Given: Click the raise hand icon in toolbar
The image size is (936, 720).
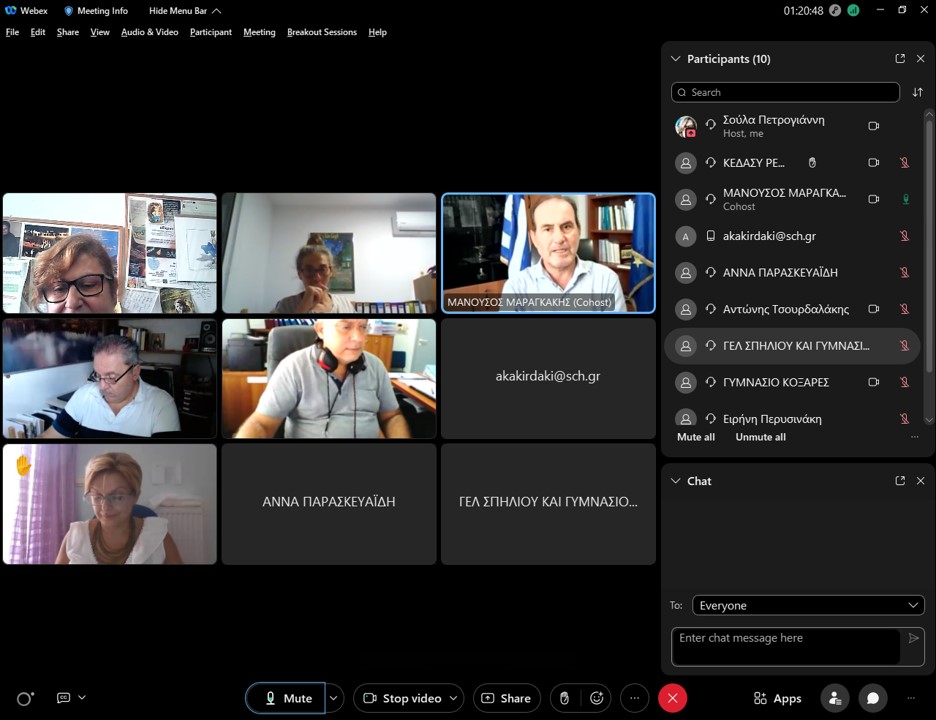Looking at the screenshot, I should (564, 698).
